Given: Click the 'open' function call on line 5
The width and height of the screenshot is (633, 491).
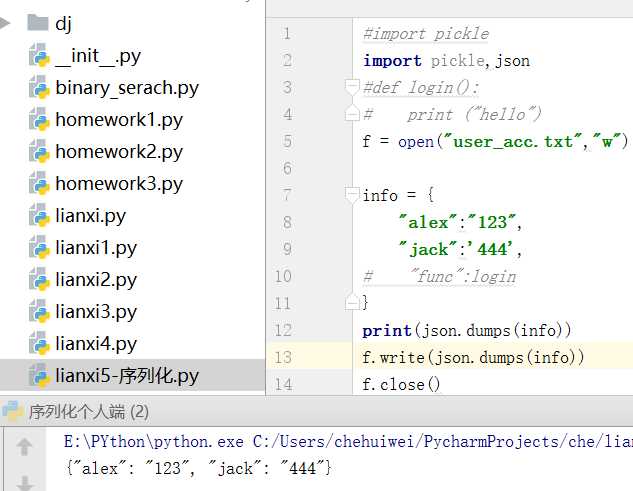Looking at the screenshot, I should [416, 142].
